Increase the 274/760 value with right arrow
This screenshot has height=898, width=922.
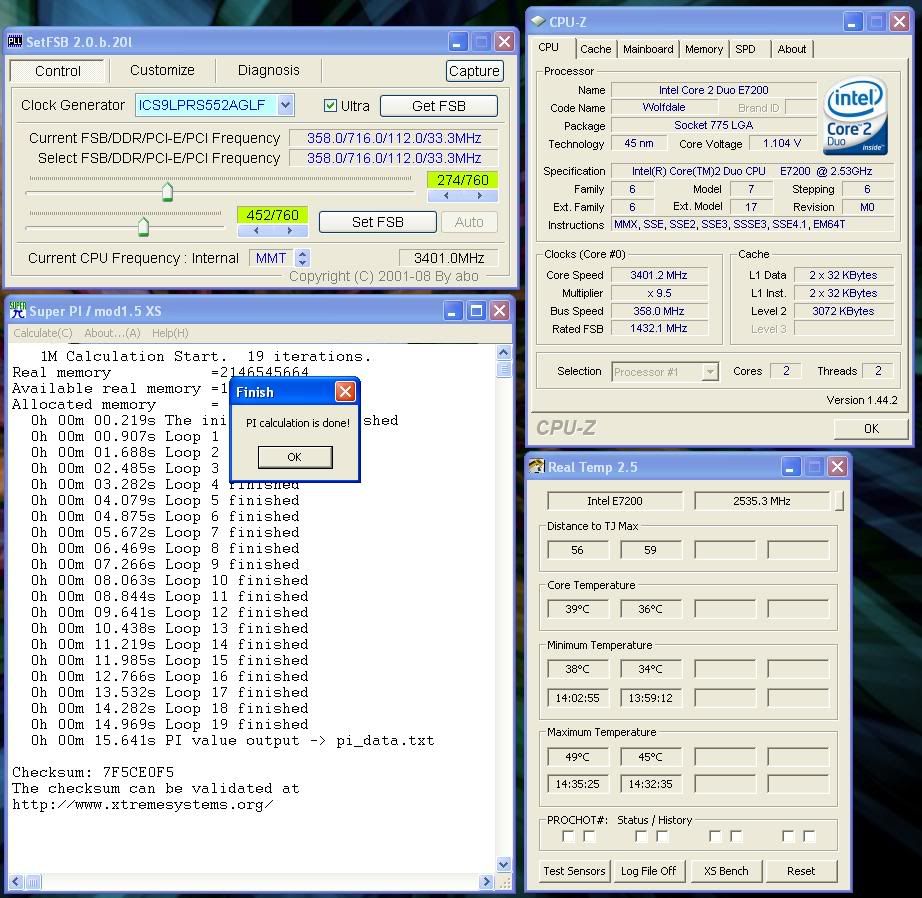coord(480,195)
